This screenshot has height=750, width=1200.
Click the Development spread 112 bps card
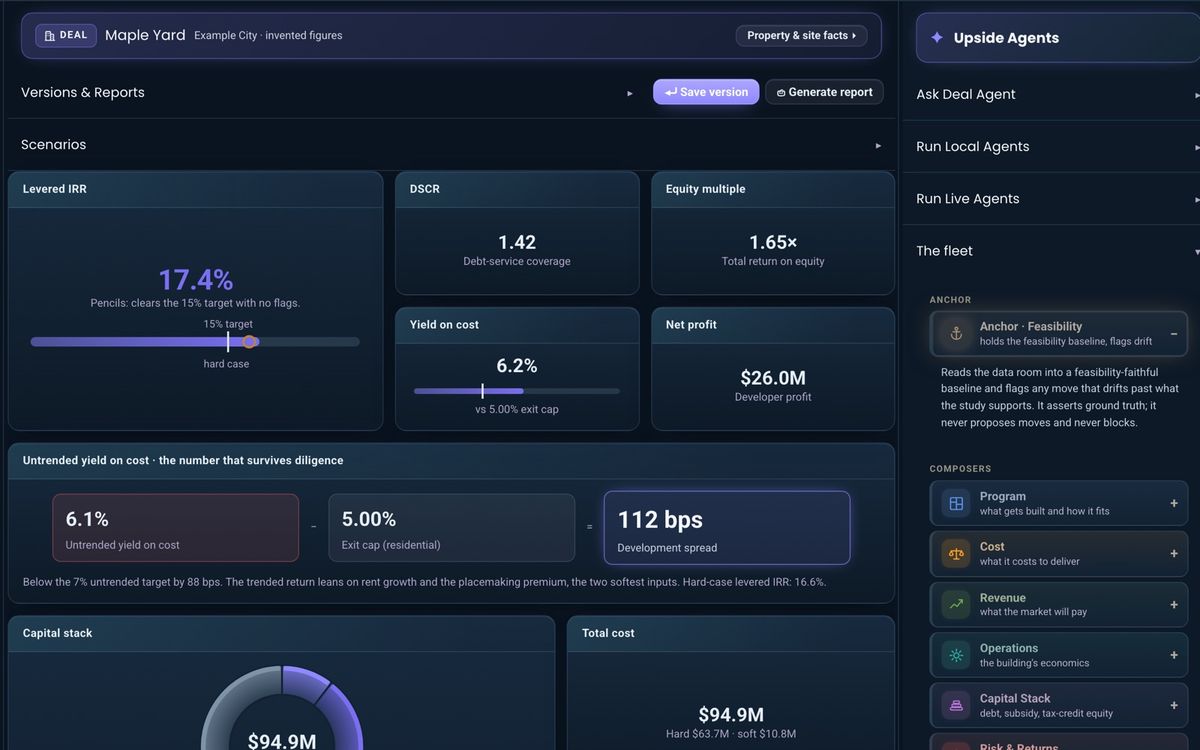(x=727, y=527)
